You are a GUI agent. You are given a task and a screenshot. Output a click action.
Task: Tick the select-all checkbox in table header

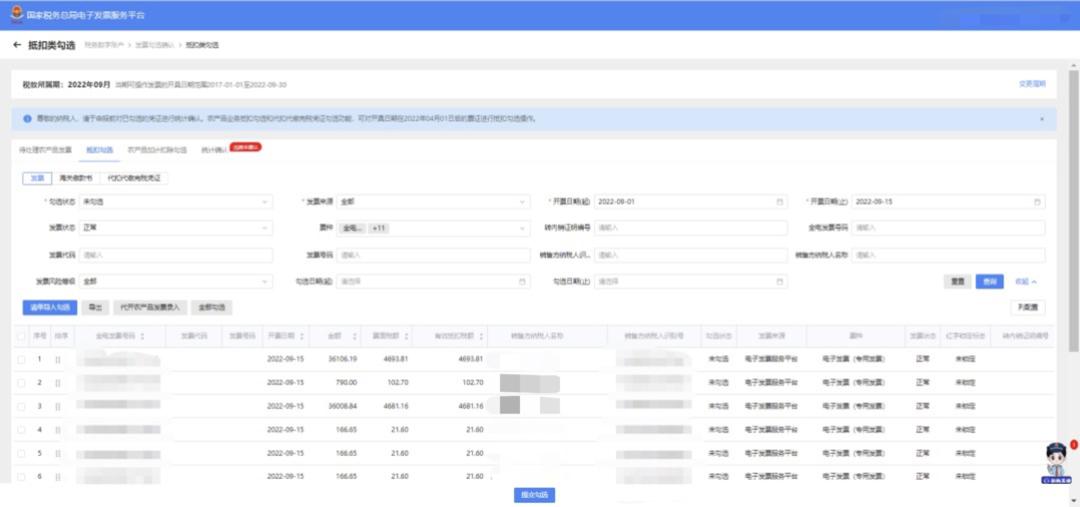tap(22, 337)
